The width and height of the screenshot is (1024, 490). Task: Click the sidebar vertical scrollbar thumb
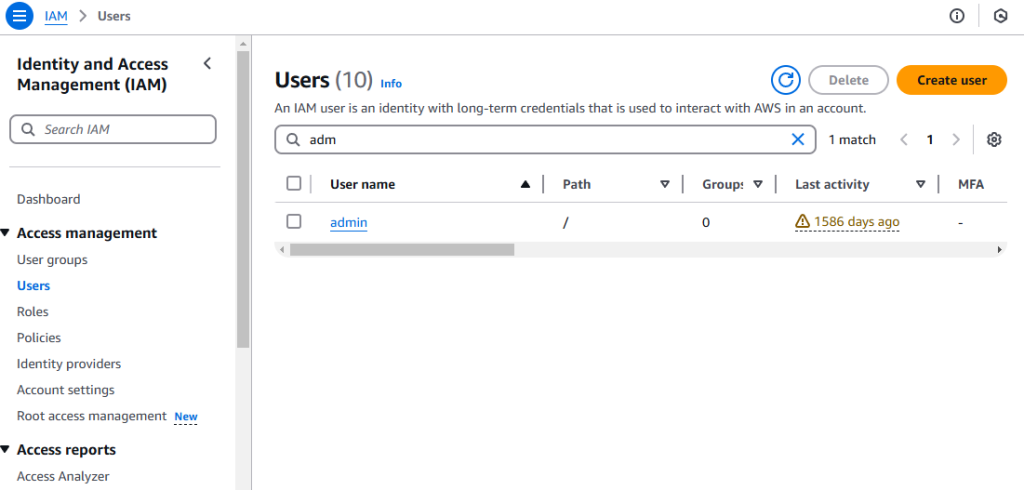243,199
